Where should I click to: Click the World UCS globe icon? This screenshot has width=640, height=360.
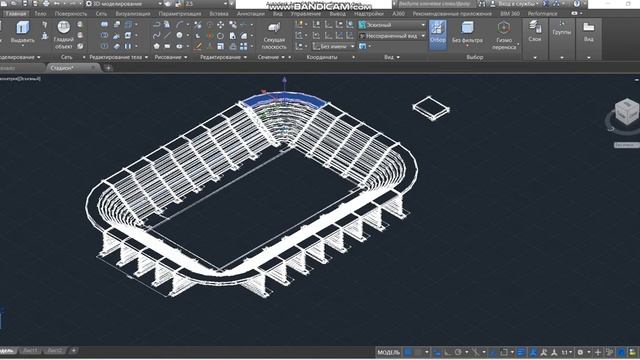click(350, 24)
